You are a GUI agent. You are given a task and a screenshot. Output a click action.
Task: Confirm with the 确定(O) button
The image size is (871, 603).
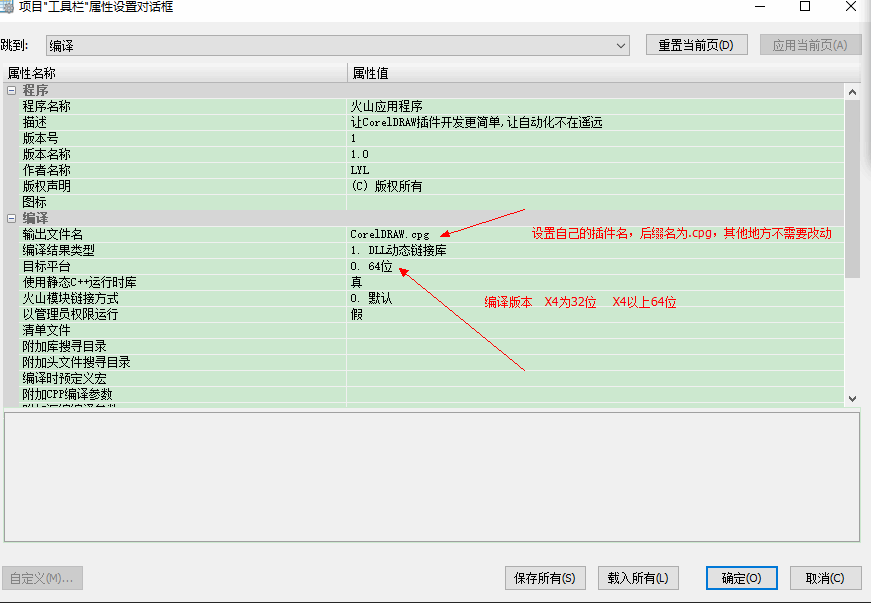(741, 578)
